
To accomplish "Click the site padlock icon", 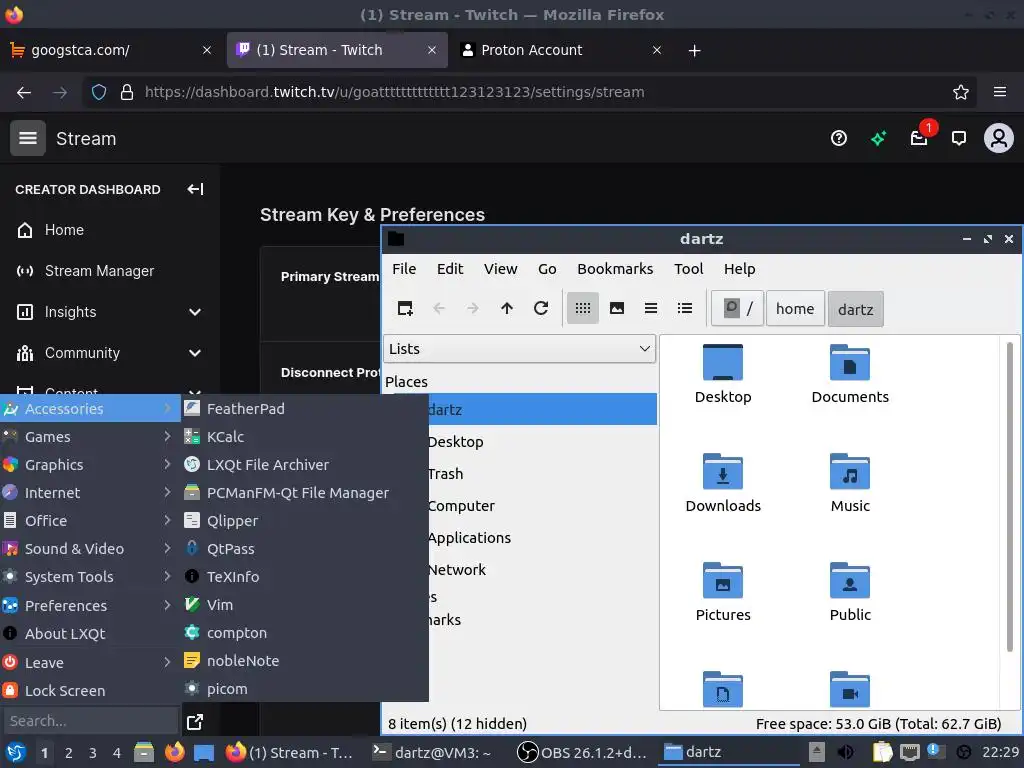I will (127, 92).
